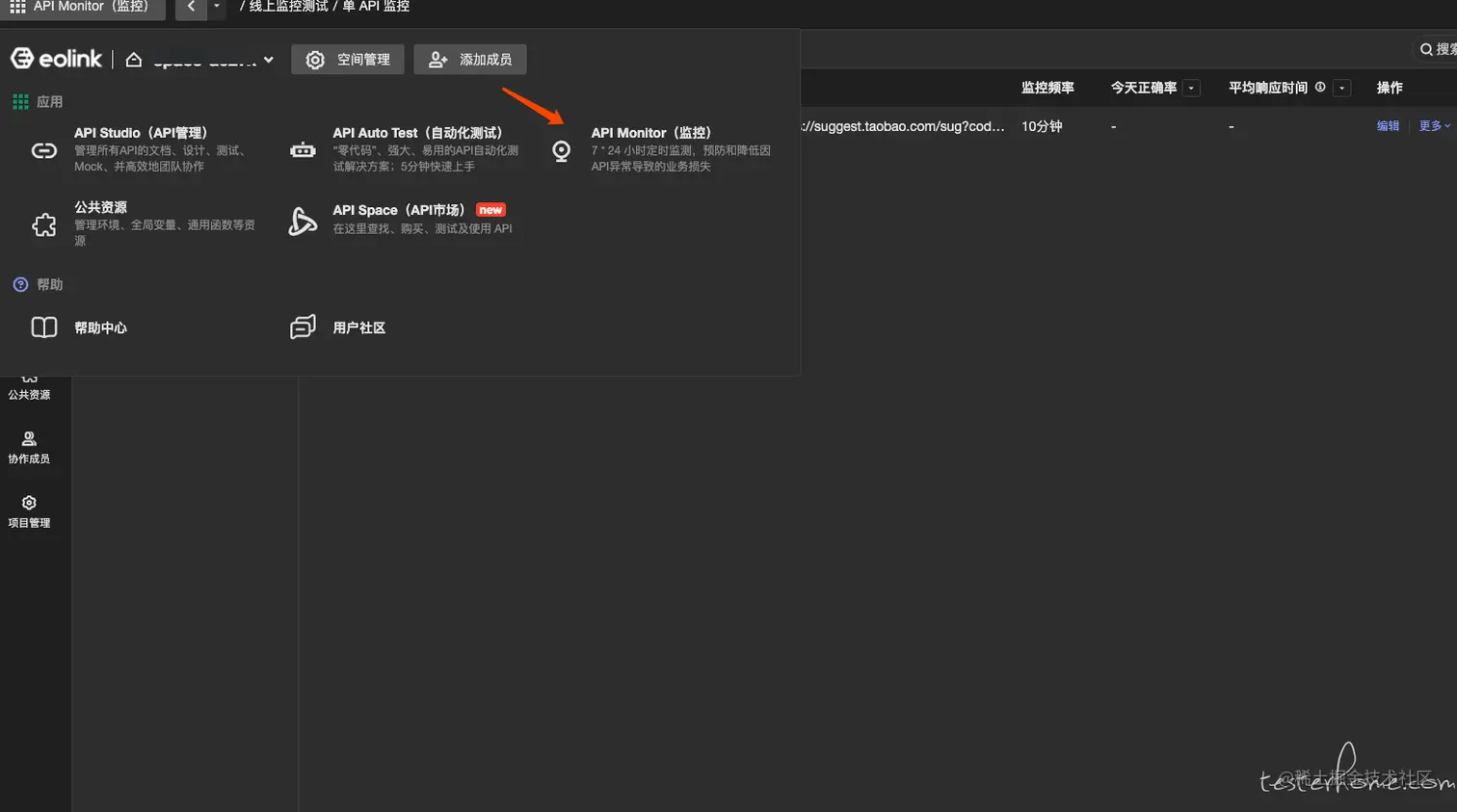Click the API Space rocket icon
This screenshot has width=1457, height=812.
point(303,222)
